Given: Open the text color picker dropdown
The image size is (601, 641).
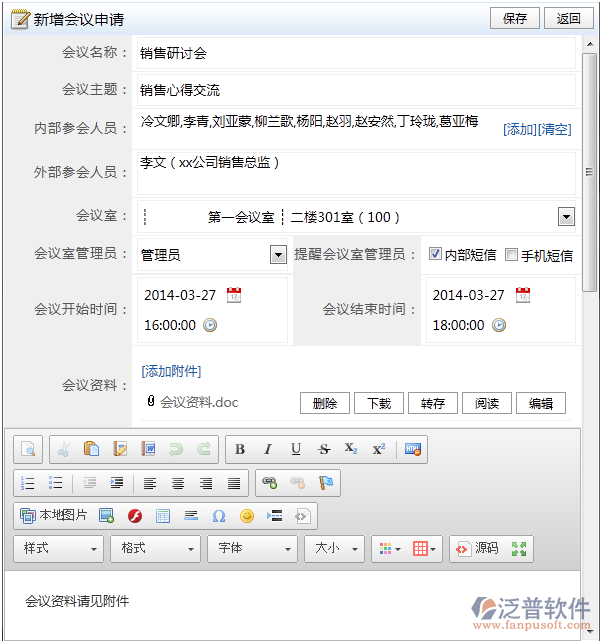Looking at the screenshot, I should pyautogui.click(x=387, y=548).
